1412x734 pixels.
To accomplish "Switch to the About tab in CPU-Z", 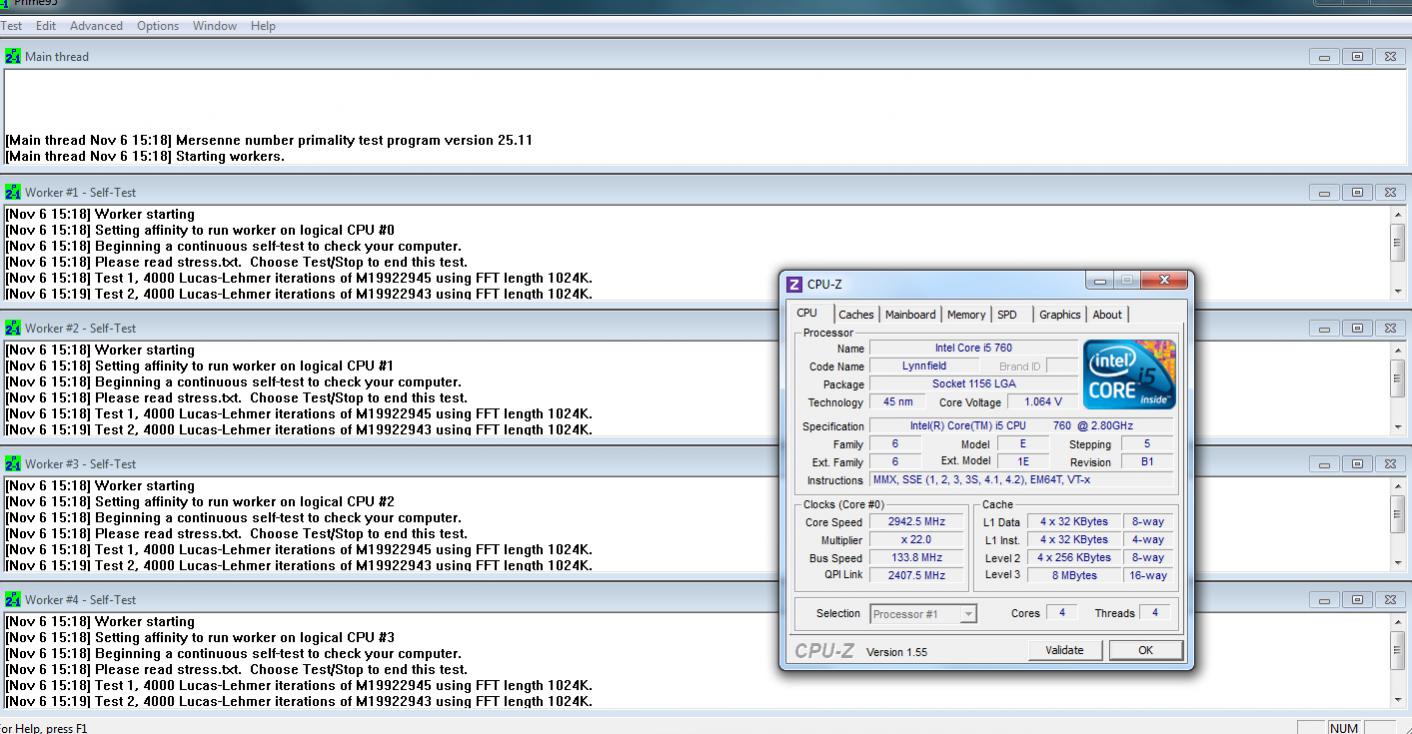I will 1107,314.
